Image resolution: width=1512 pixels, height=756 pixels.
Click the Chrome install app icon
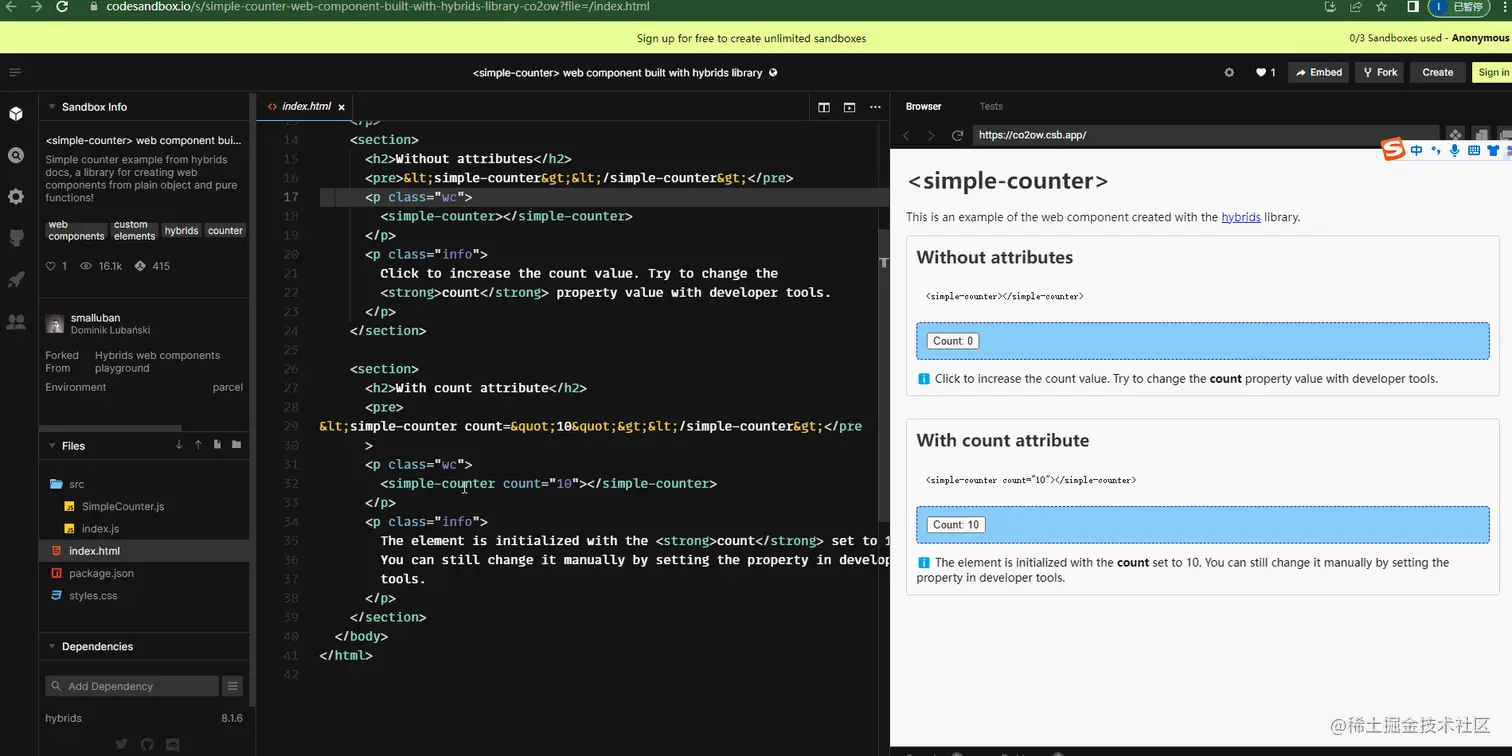(x=1330, y=6)
